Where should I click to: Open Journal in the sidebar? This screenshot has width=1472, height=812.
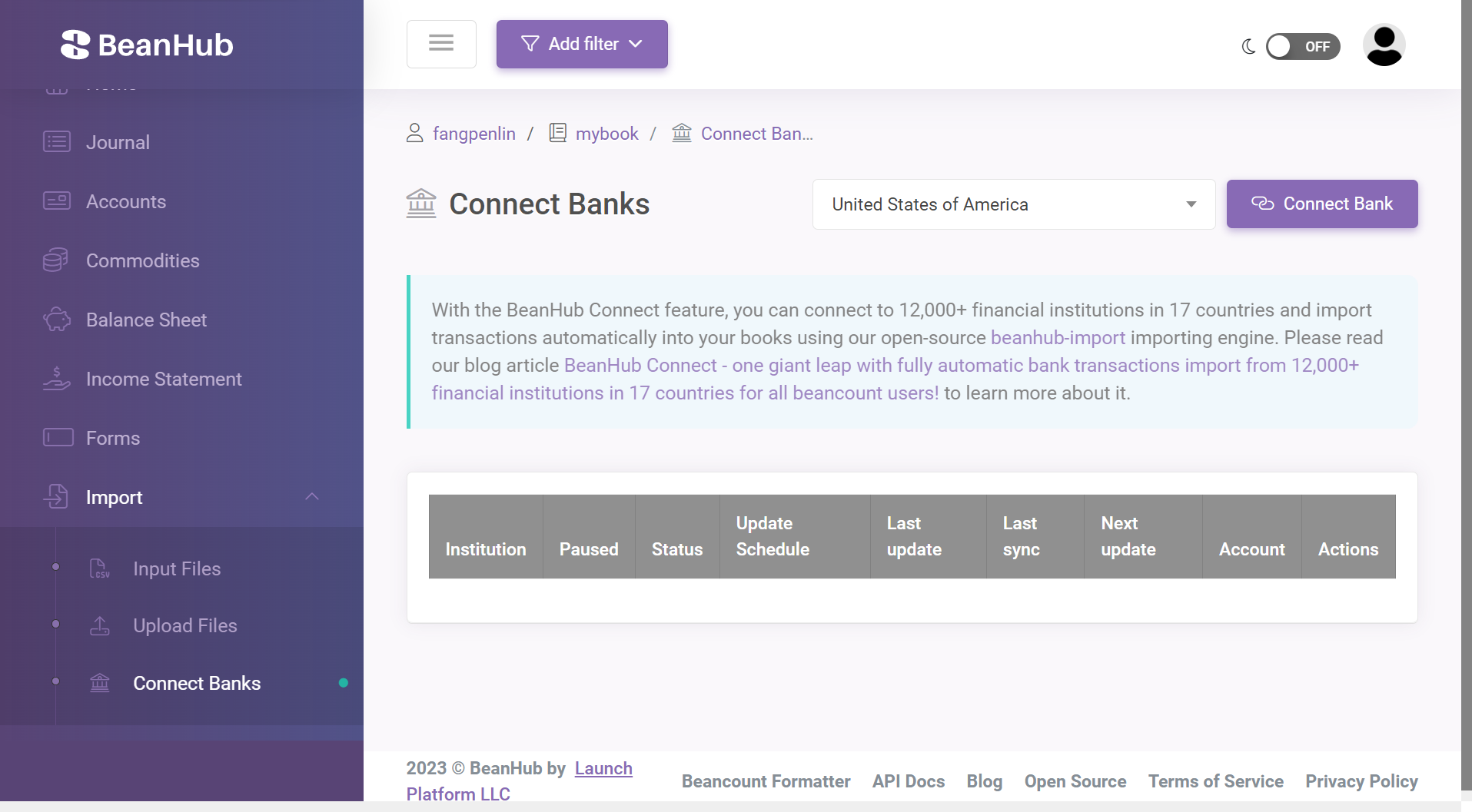[x=118, y=142]
